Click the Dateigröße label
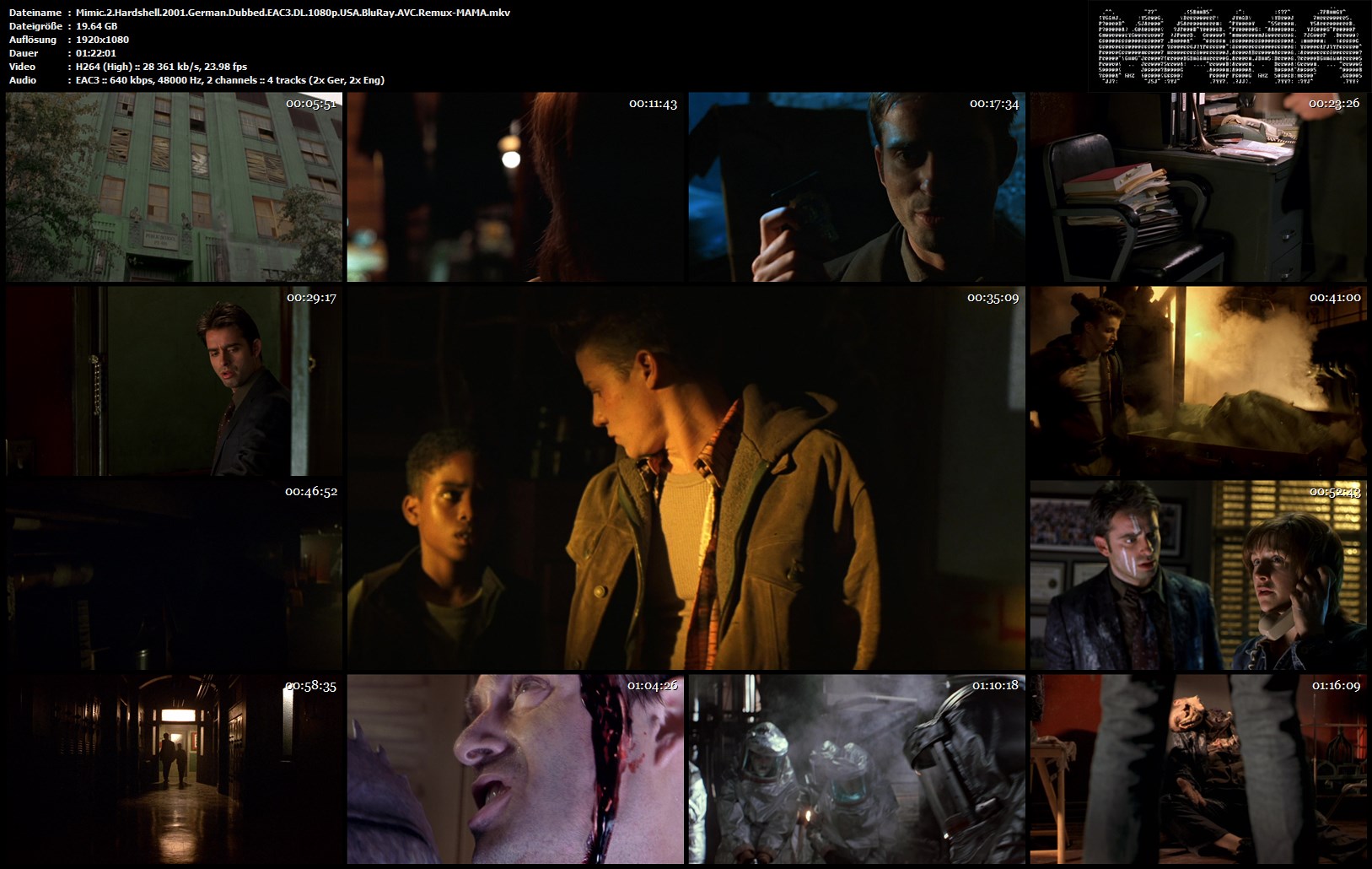Image resolution: width=1372 pixels, height=869 pixels. (x=35, y=26)
